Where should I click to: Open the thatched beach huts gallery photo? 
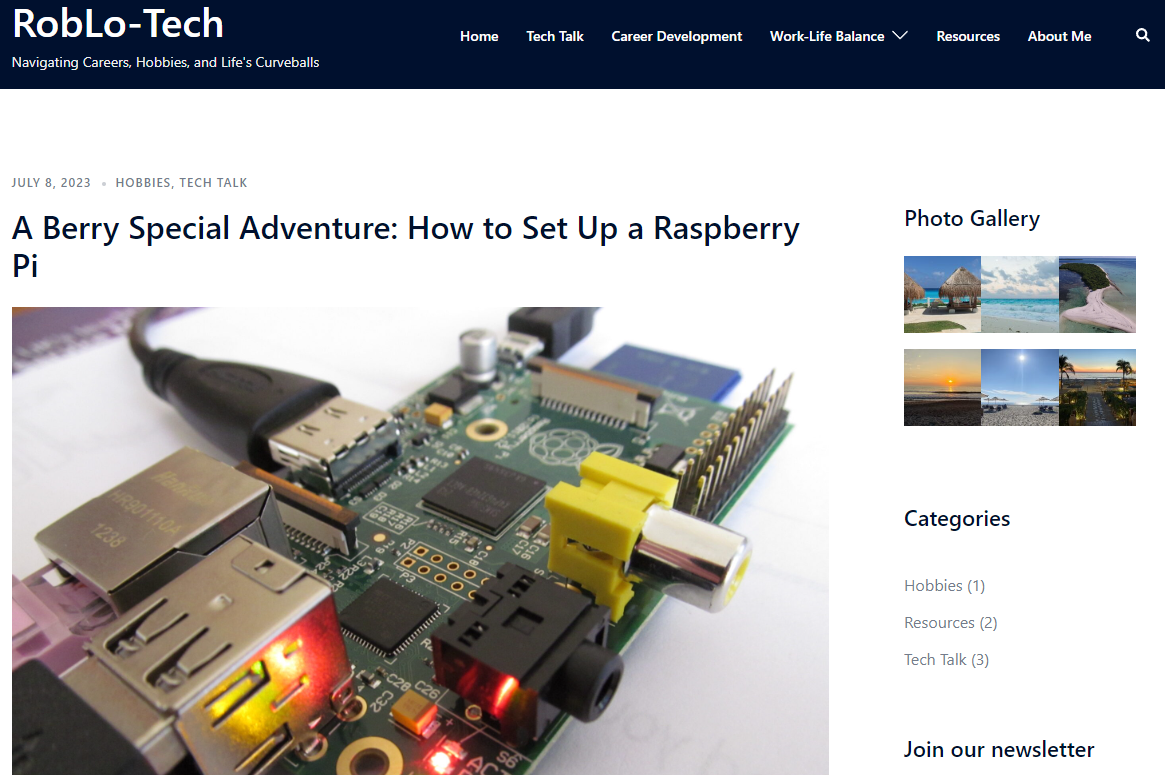942,294
